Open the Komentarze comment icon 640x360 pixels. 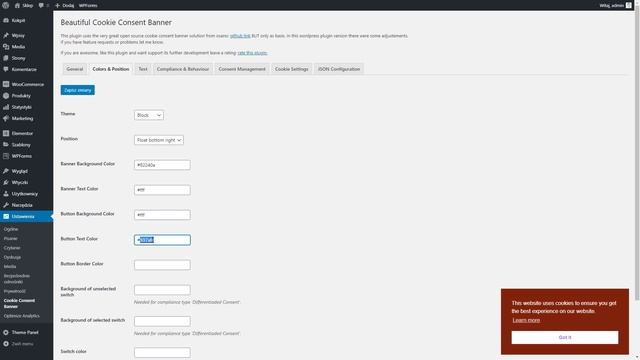(x=6, y=69)
